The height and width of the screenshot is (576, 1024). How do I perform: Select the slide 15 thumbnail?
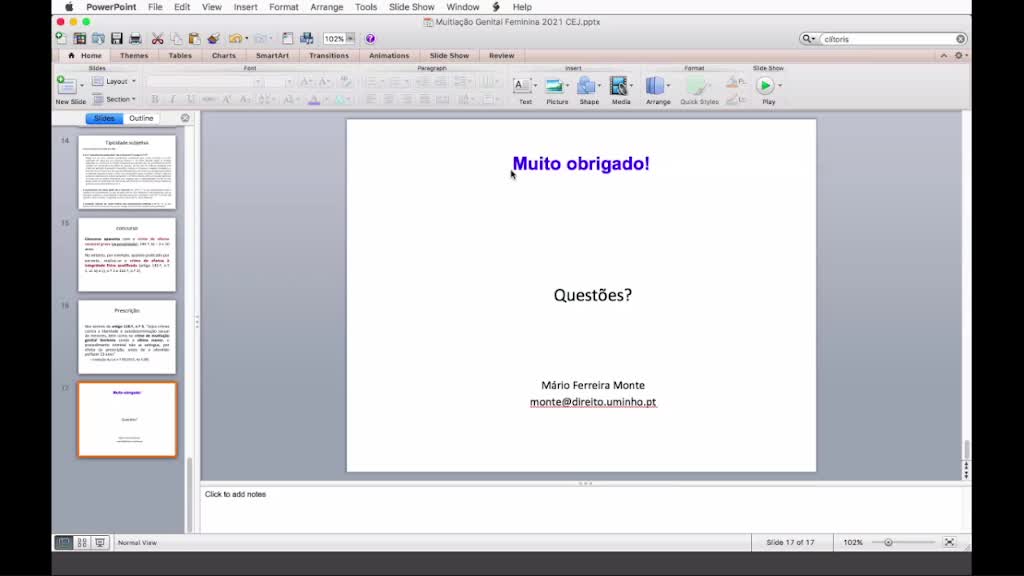pyautogui.click(x=127, y=254)
